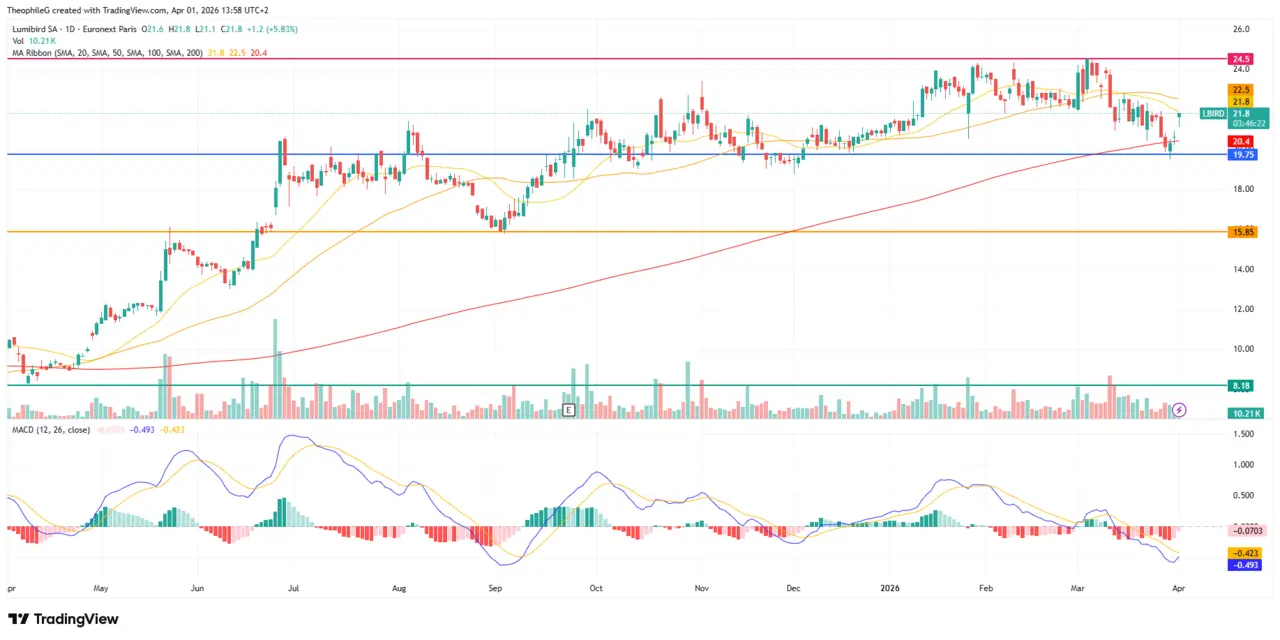This screenshot has width=1280, height=640.
Task: Click the lightning bolt flash icon on the volume pane
Action: [x=1179, y=411]
